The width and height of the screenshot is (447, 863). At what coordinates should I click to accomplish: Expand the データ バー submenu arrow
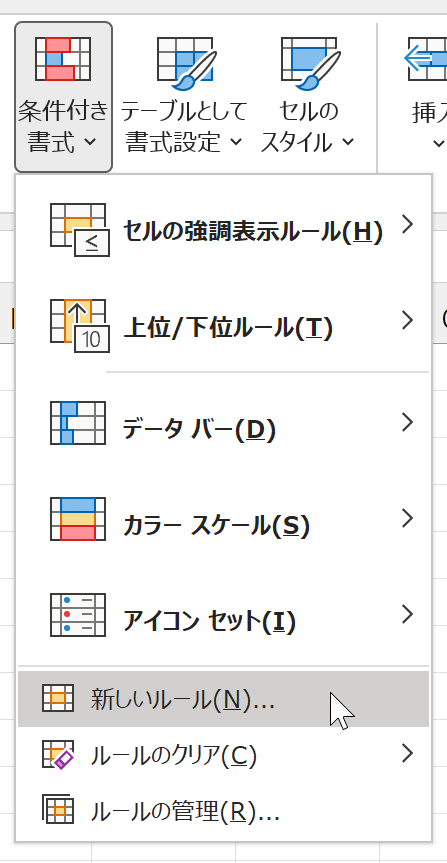407,422
